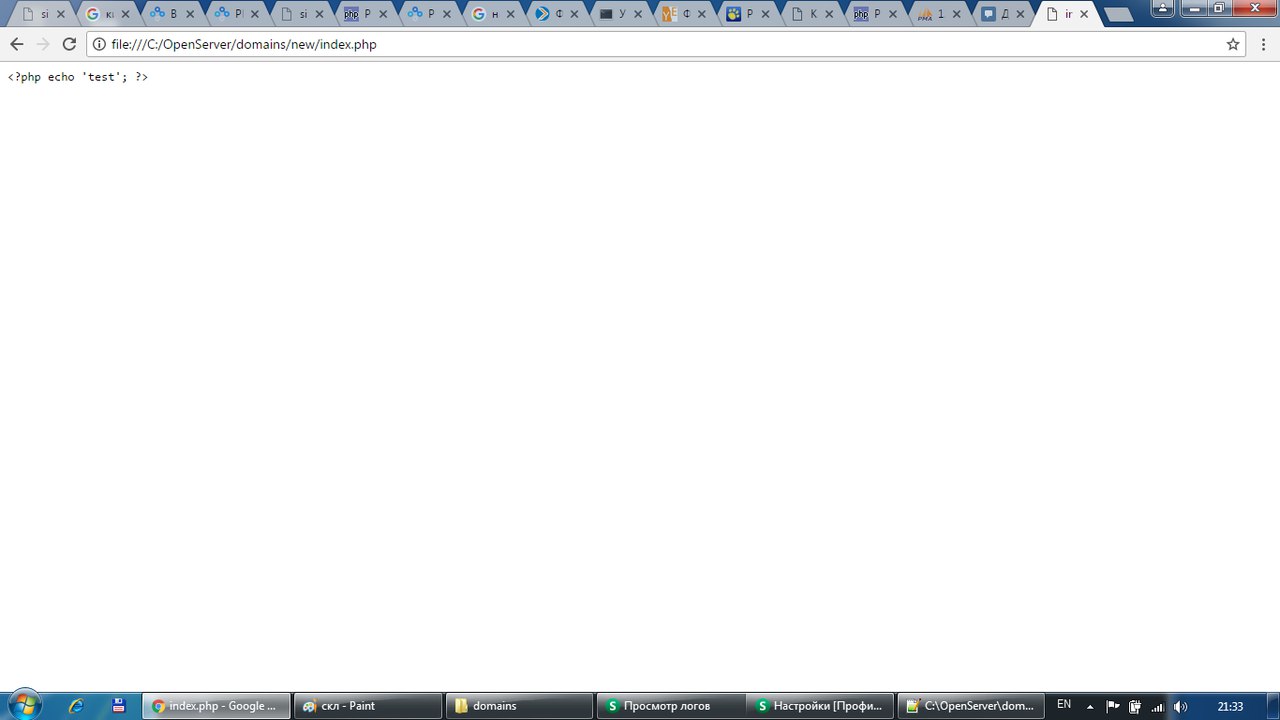
Task: Bookmark this page with the star
Action: point(1233,44)
